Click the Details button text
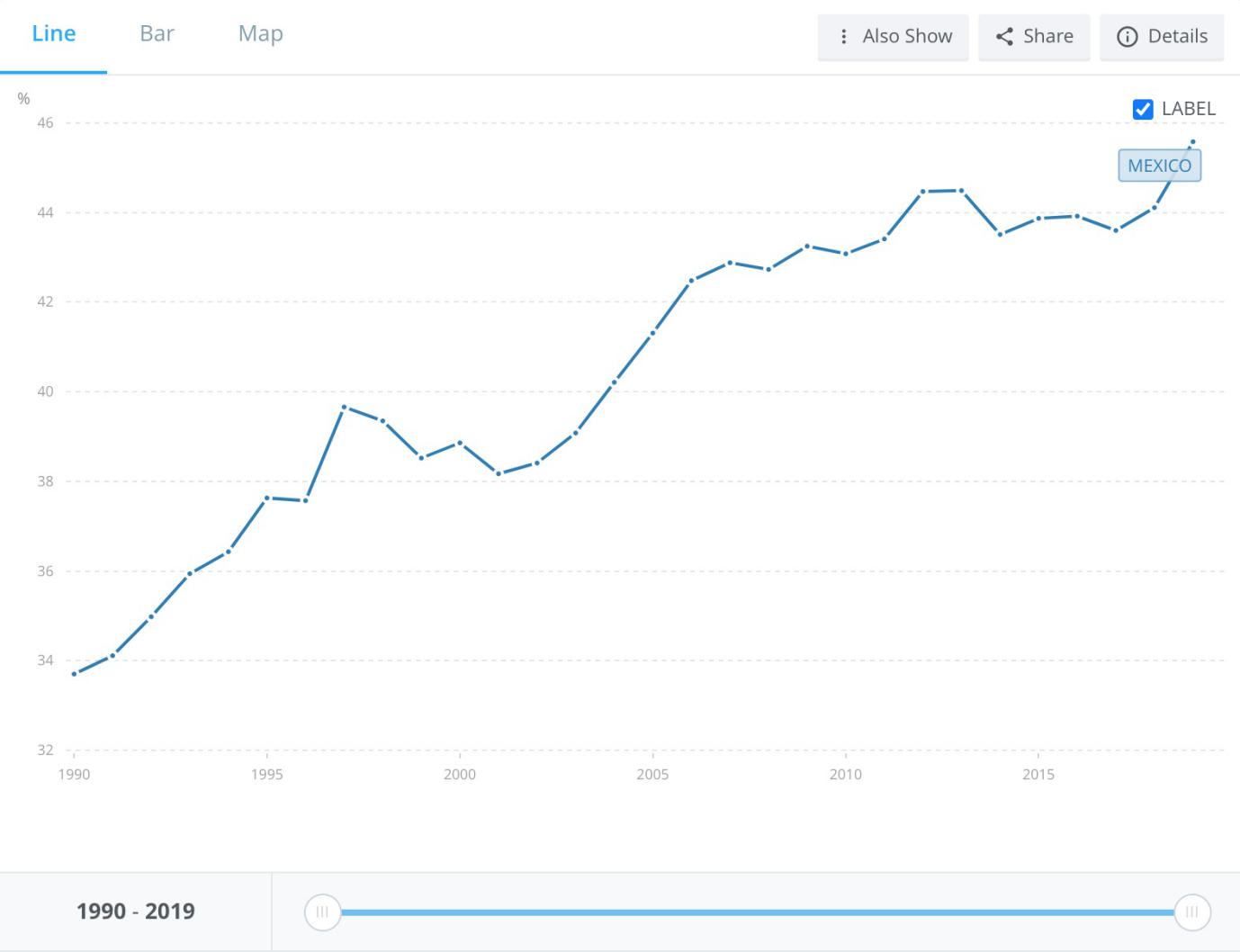This screenshot has width=1240, height=952. [1177, 36]
